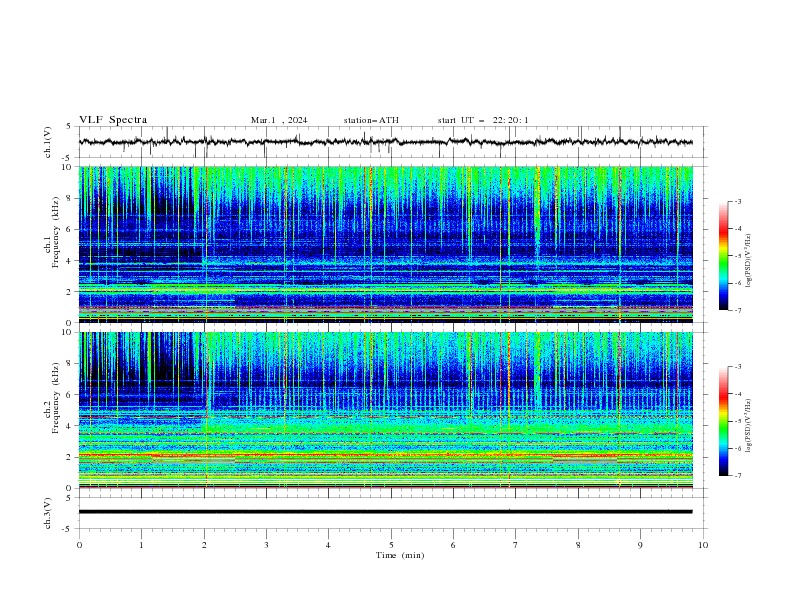Click the time axis tick label "5"
Image resolution: width=792 pixels, height=612 pixels.
[x=391, y=545]
